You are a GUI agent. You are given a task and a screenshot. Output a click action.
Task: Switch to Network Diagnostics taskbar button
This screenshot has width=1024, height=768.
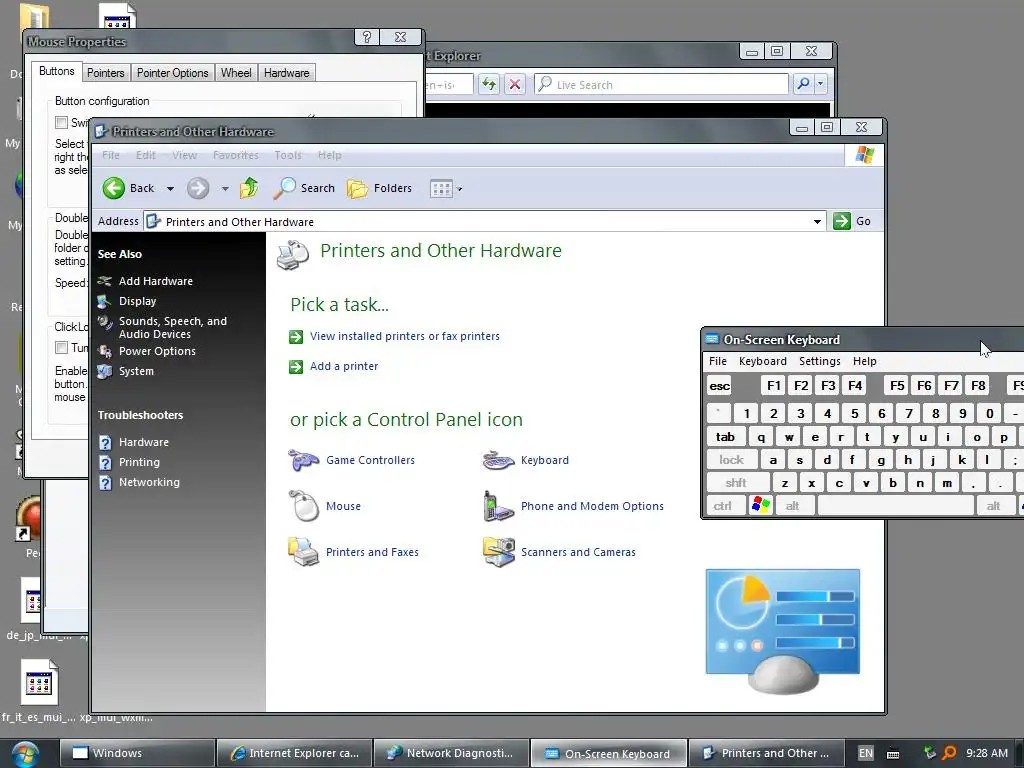451,753
